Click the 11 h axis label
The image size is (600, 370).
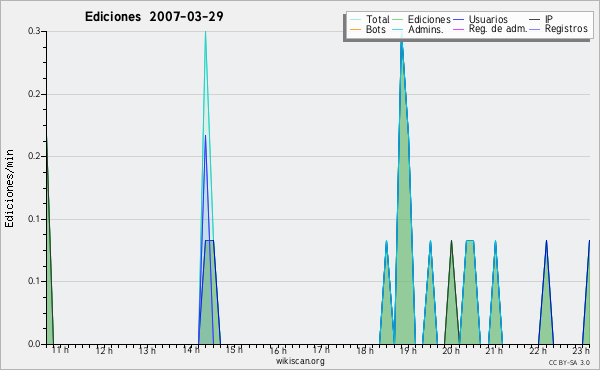tap(60, 350)
